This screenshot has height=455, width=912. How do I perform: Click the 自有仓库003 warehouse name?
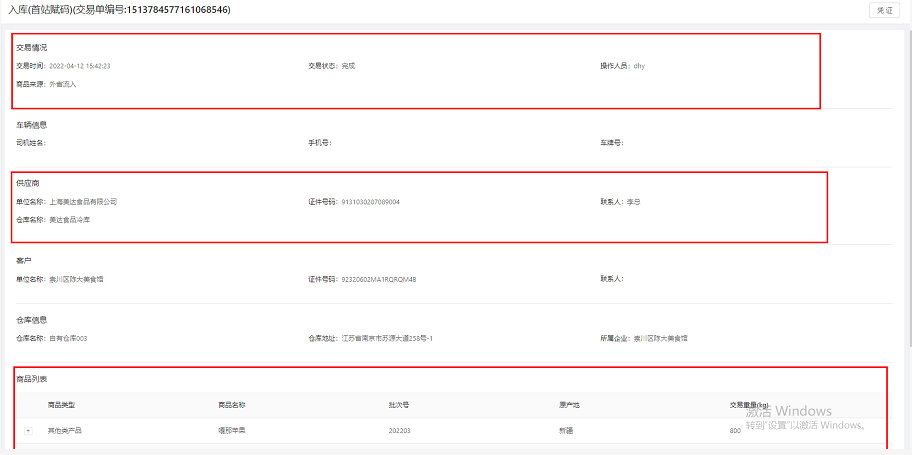pyautogui.click(x=68, y=338)
